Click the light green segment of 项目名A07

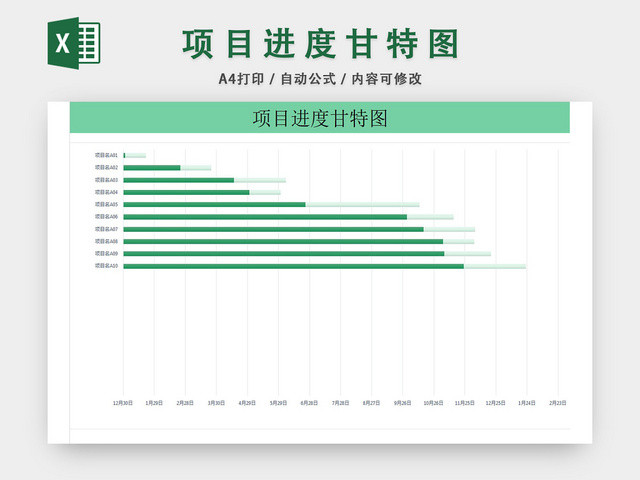point(449,229)
